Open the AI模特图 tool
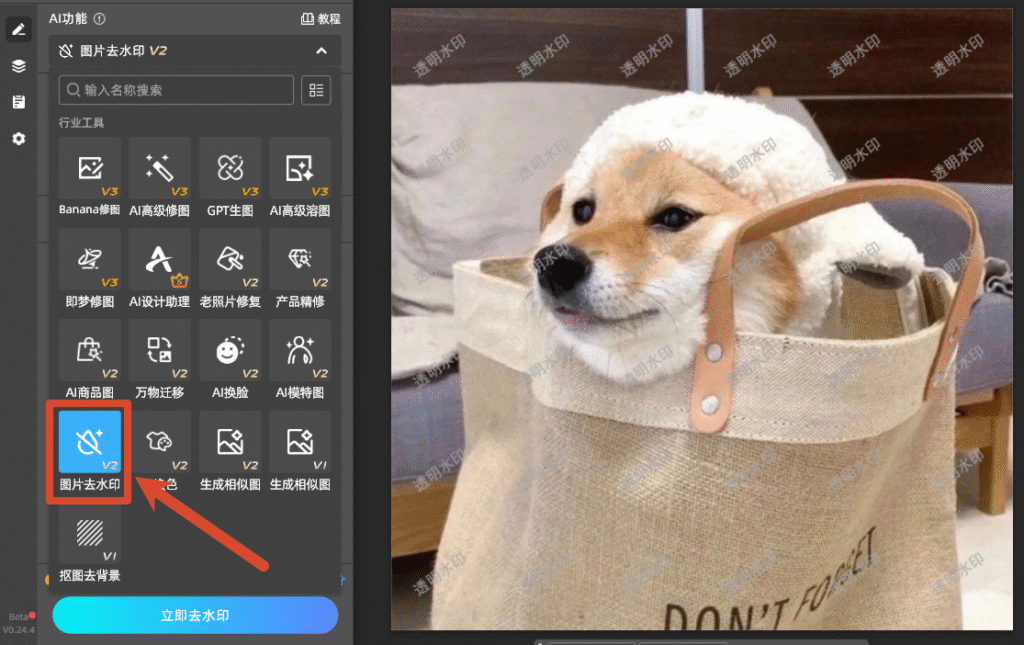The height and width of the screenshot is (645, 1024). coord(300,360)
